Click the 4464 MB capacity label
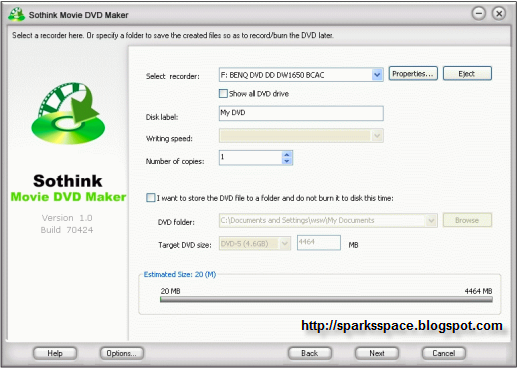 coord(478,291)
